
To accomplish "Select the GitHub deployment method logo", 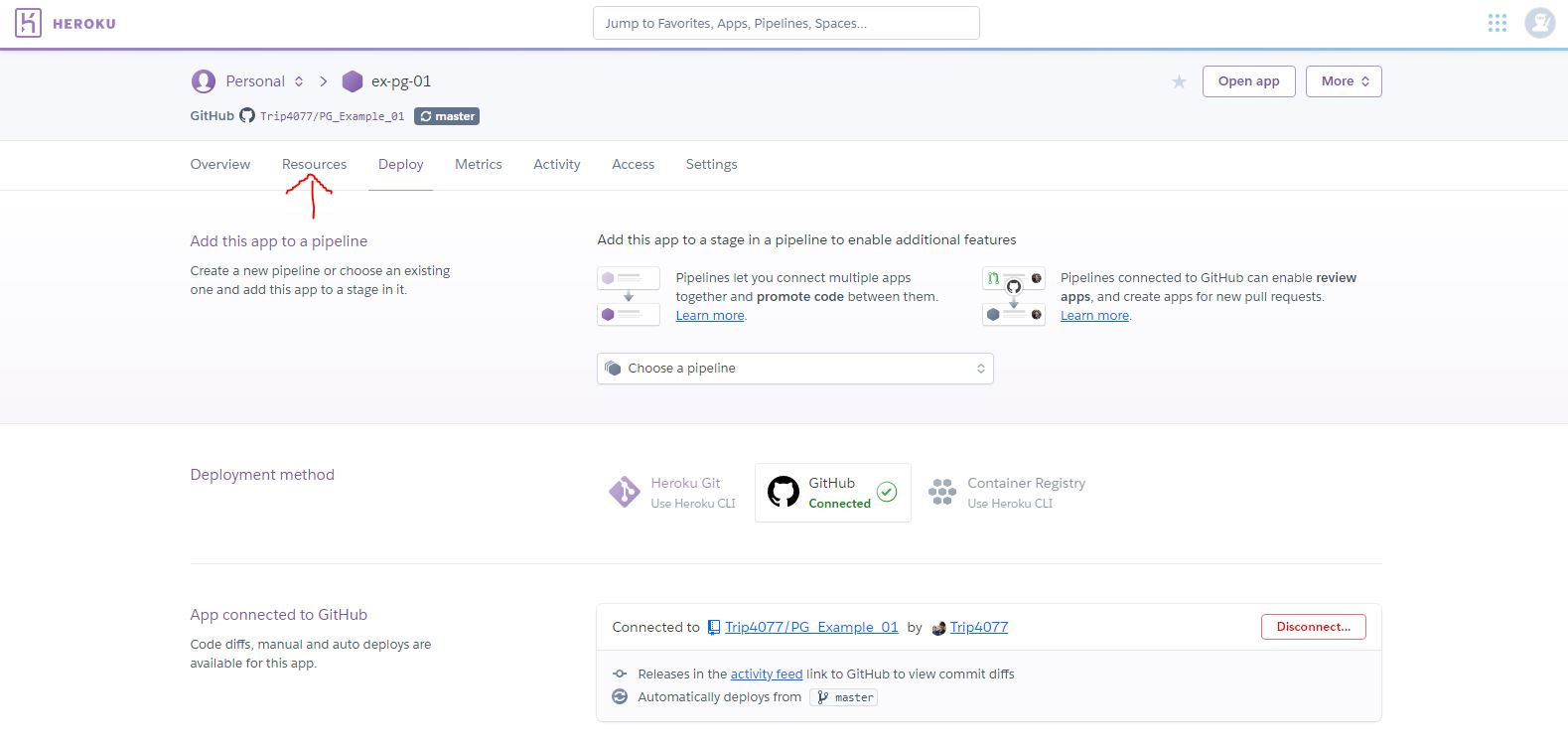I will pyautogui.click(x=784, y=492).
